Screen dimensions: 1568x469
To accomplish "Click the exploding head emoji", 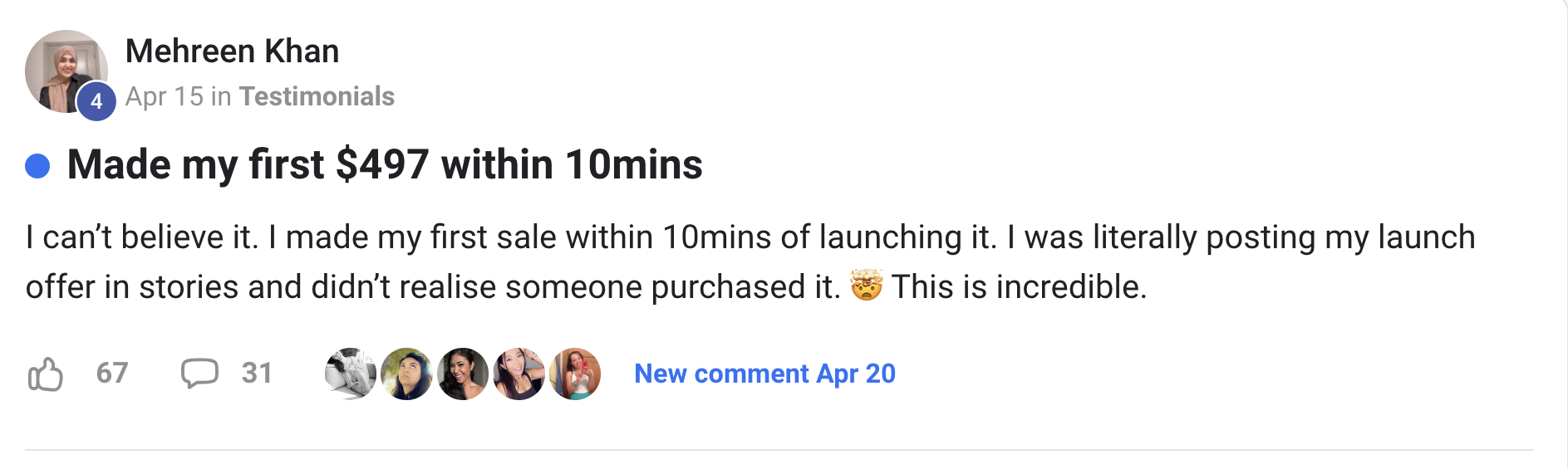I will (x=866, y=286).
